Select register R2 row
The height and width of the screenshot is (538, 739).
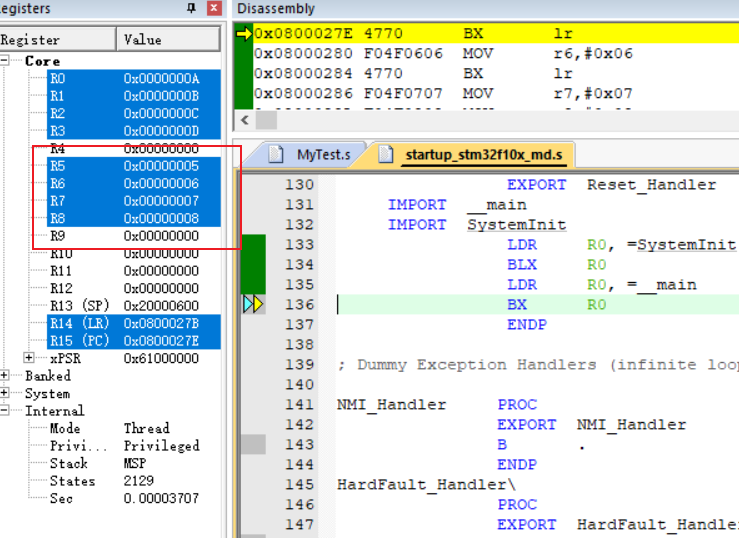[x=134, y=113]
